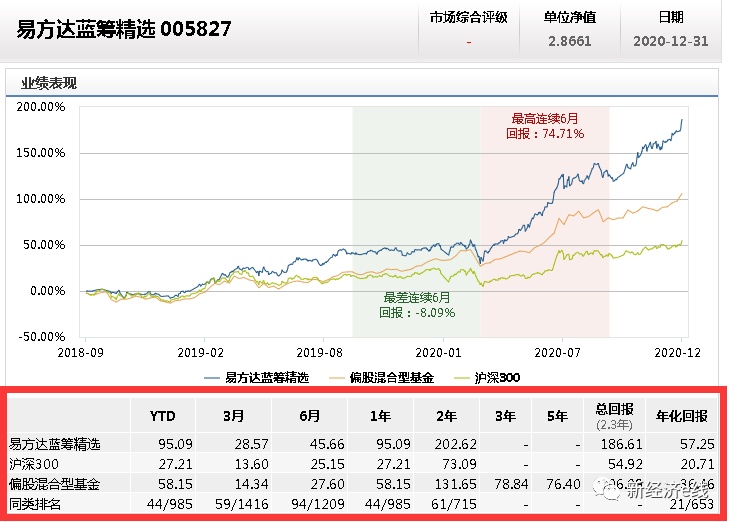The height and width of the screenshot is (522, 732).
Task: Toggle the 偏股混合型基金 legend label
Action: (392, 378)
